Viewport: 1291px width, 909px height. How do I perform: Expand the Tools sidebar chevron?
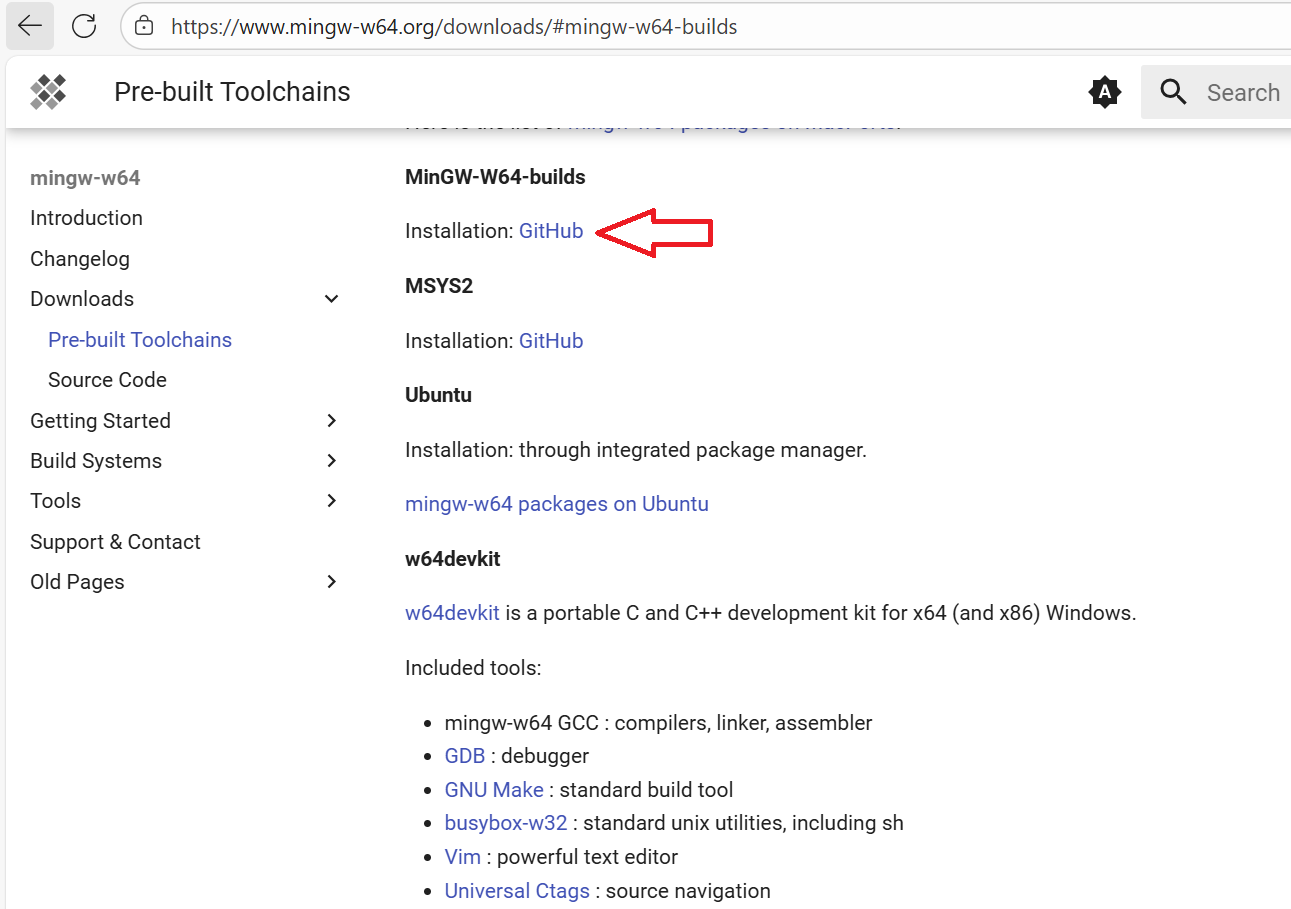pyautogui.click(x=332, y=501)
